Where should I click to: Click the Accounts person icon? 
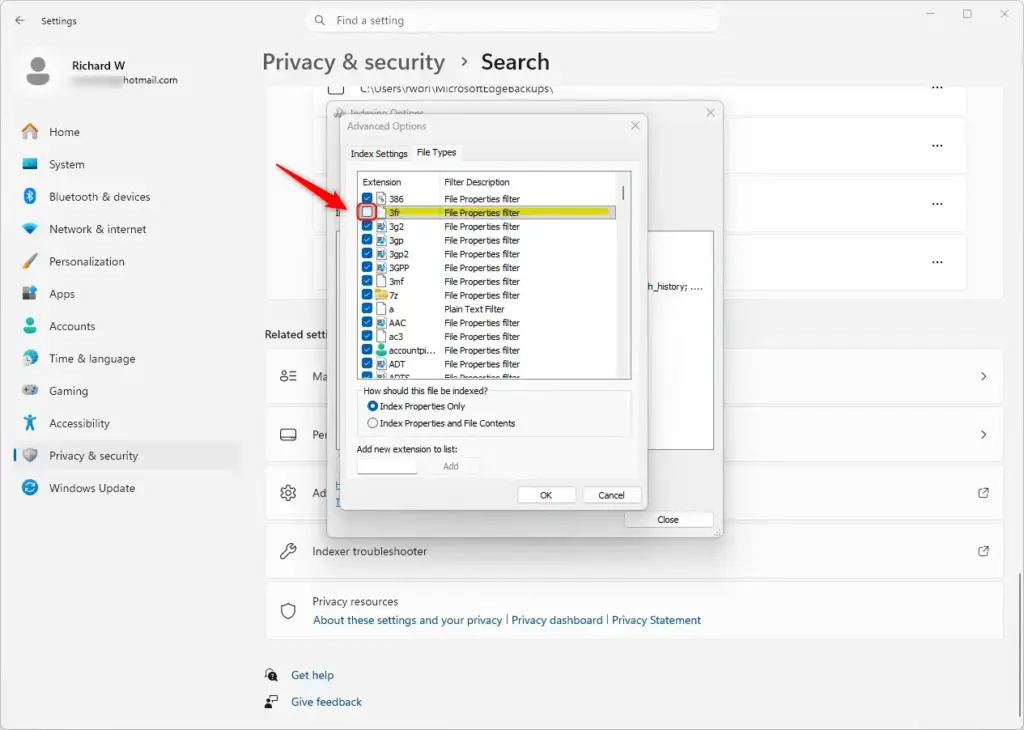click(x=30, y=326)
